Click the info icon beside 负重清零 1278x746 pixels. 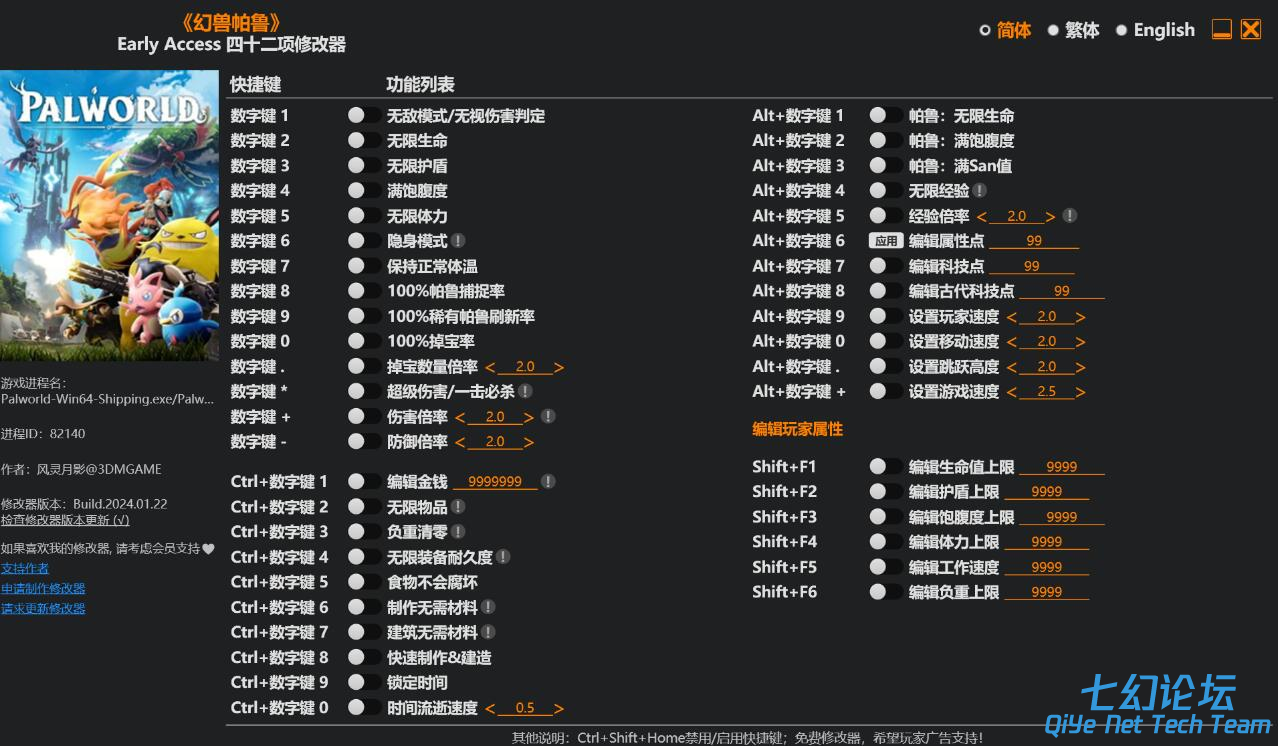pyautogui.click(x=457, y=532)
